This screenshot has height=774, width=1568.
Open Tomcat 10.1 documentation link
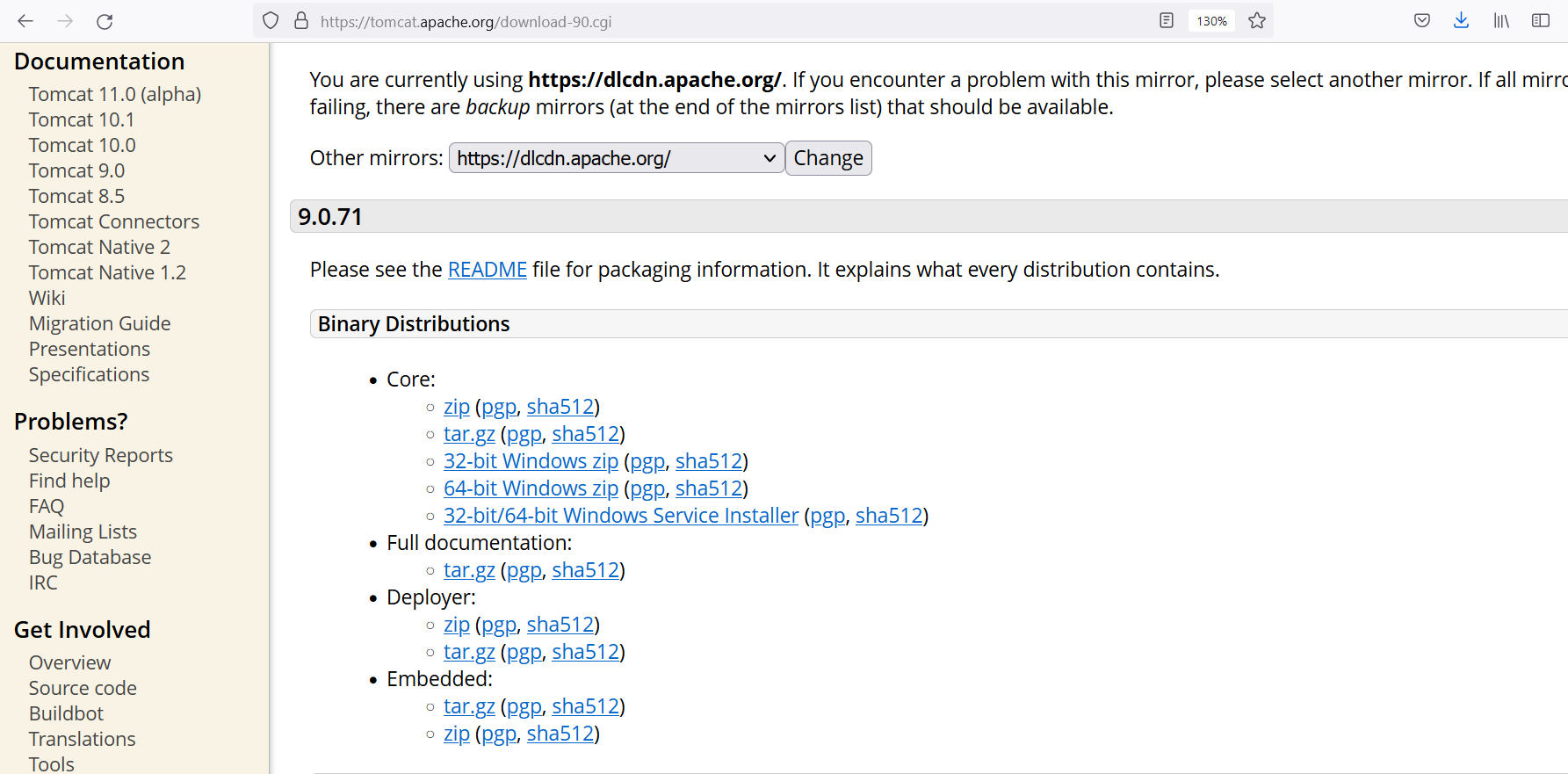tap(82, 119)
